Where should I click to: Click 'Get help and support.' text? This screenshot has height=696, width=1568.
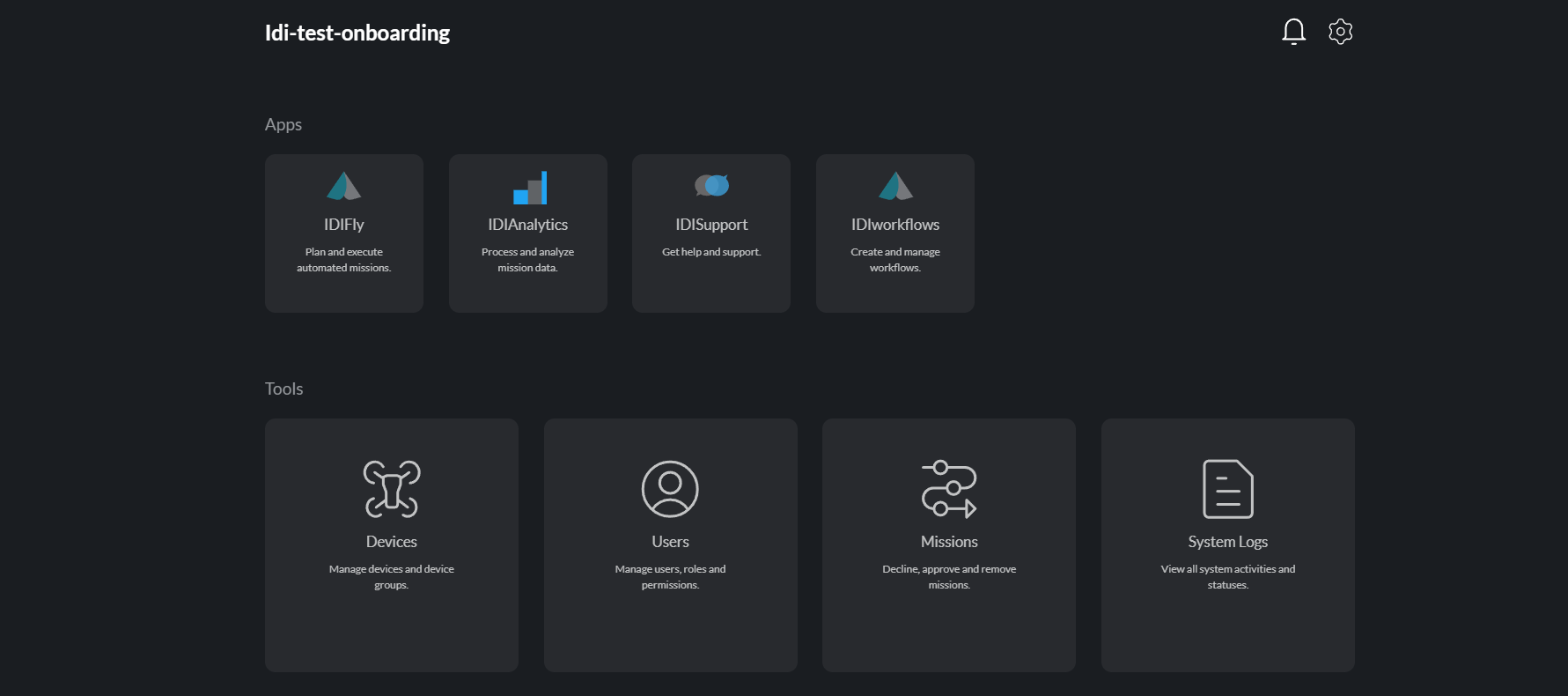click(711, 252)
